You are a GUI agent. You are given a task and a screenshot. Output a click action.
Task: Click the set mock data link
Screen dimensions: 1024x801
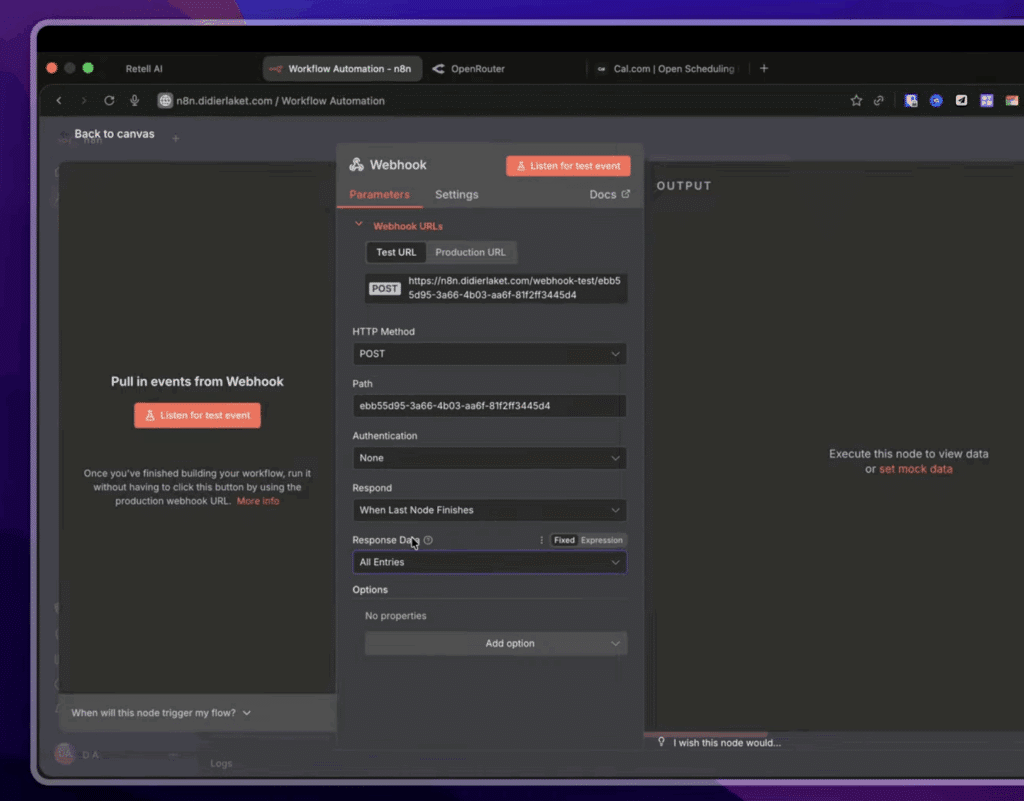[x=915, y=468]
